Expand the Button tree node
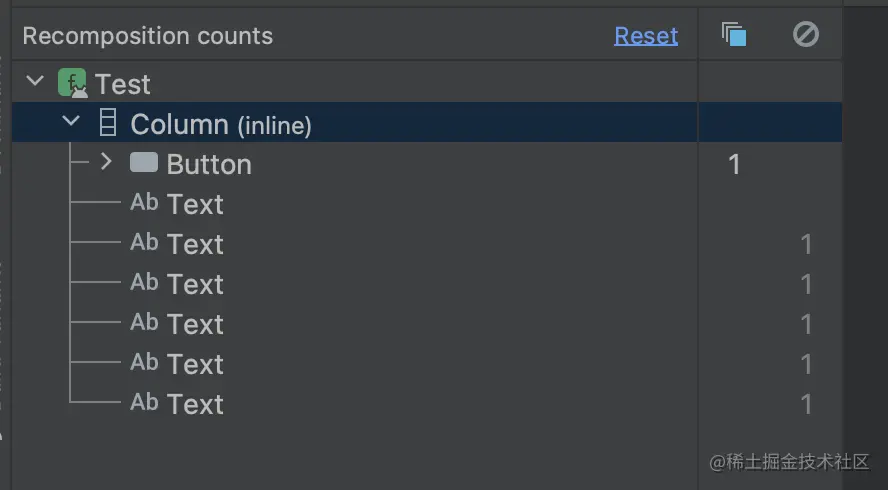This screenshot has width=888, height=490. [x=106, y=162]
